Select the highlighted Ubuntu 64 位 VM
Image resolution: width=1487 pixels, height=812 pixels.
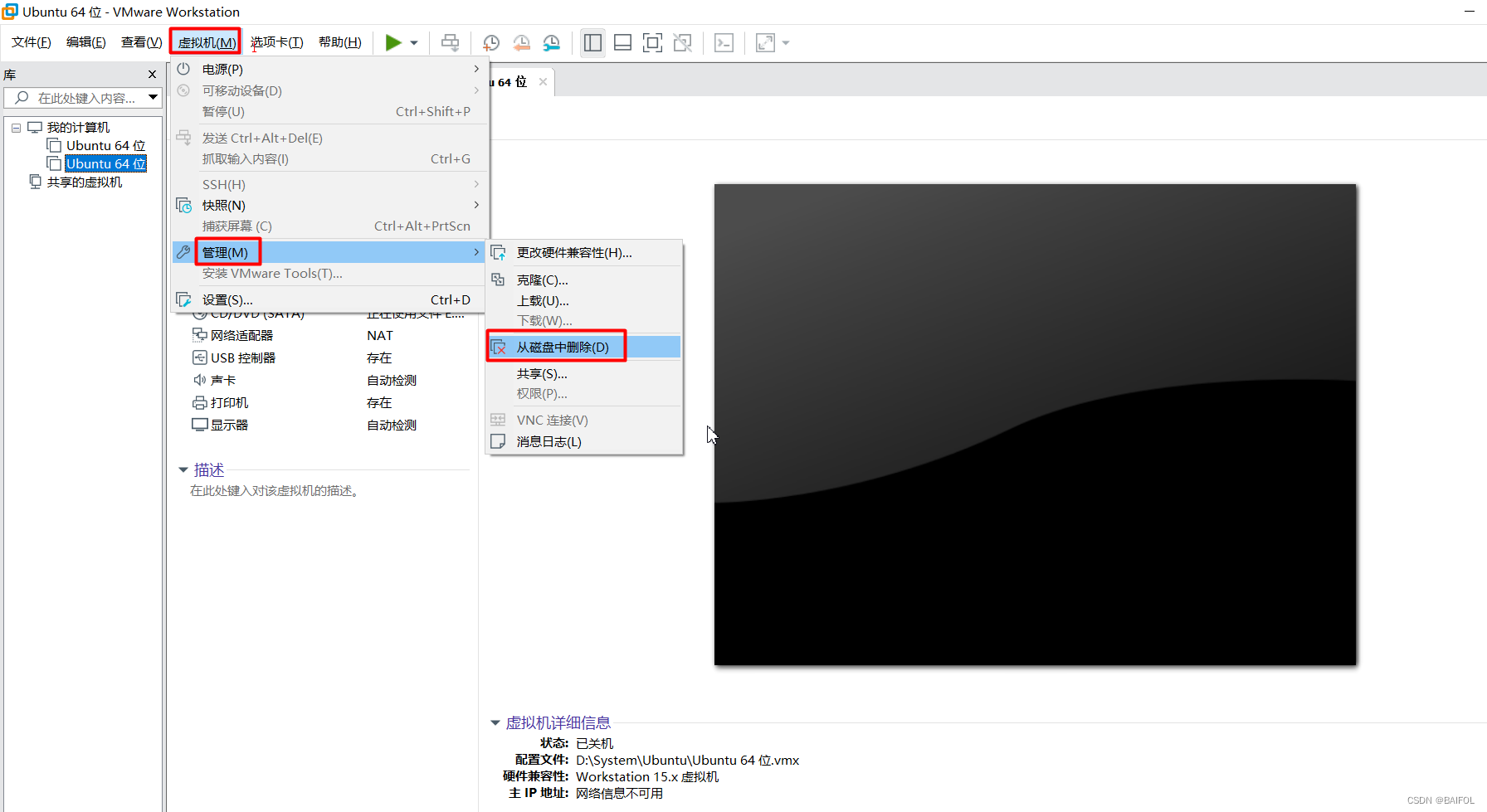105,164
